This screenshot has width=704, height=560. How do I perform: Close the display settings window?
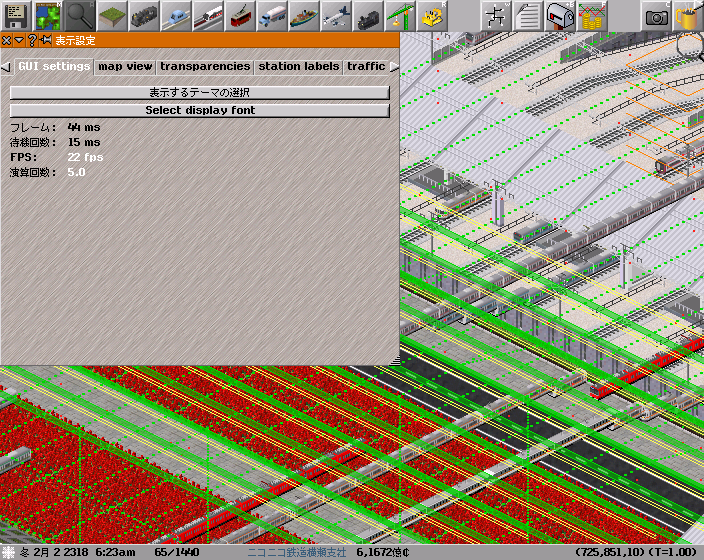pyautogui.click(x=6, y=40)
